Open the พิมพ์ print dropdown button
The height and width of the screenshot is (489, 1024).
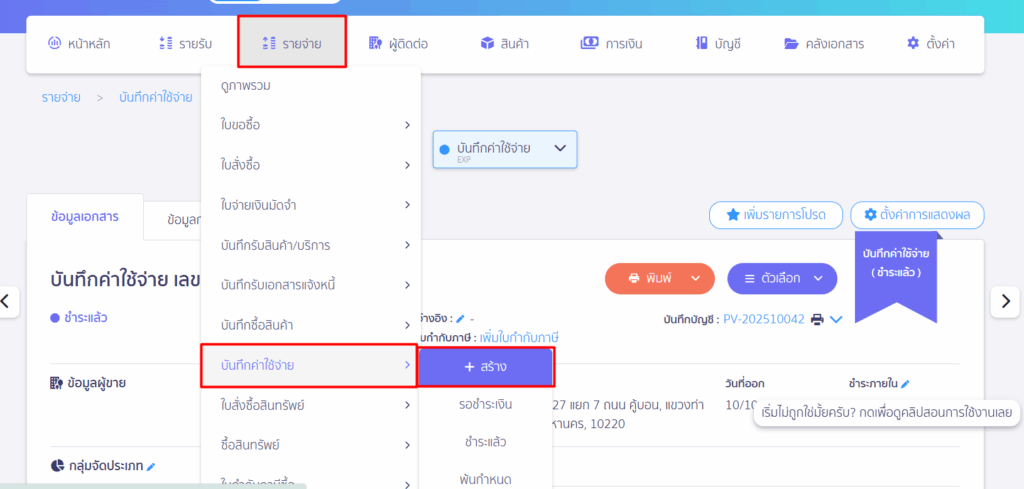point(659,277)
